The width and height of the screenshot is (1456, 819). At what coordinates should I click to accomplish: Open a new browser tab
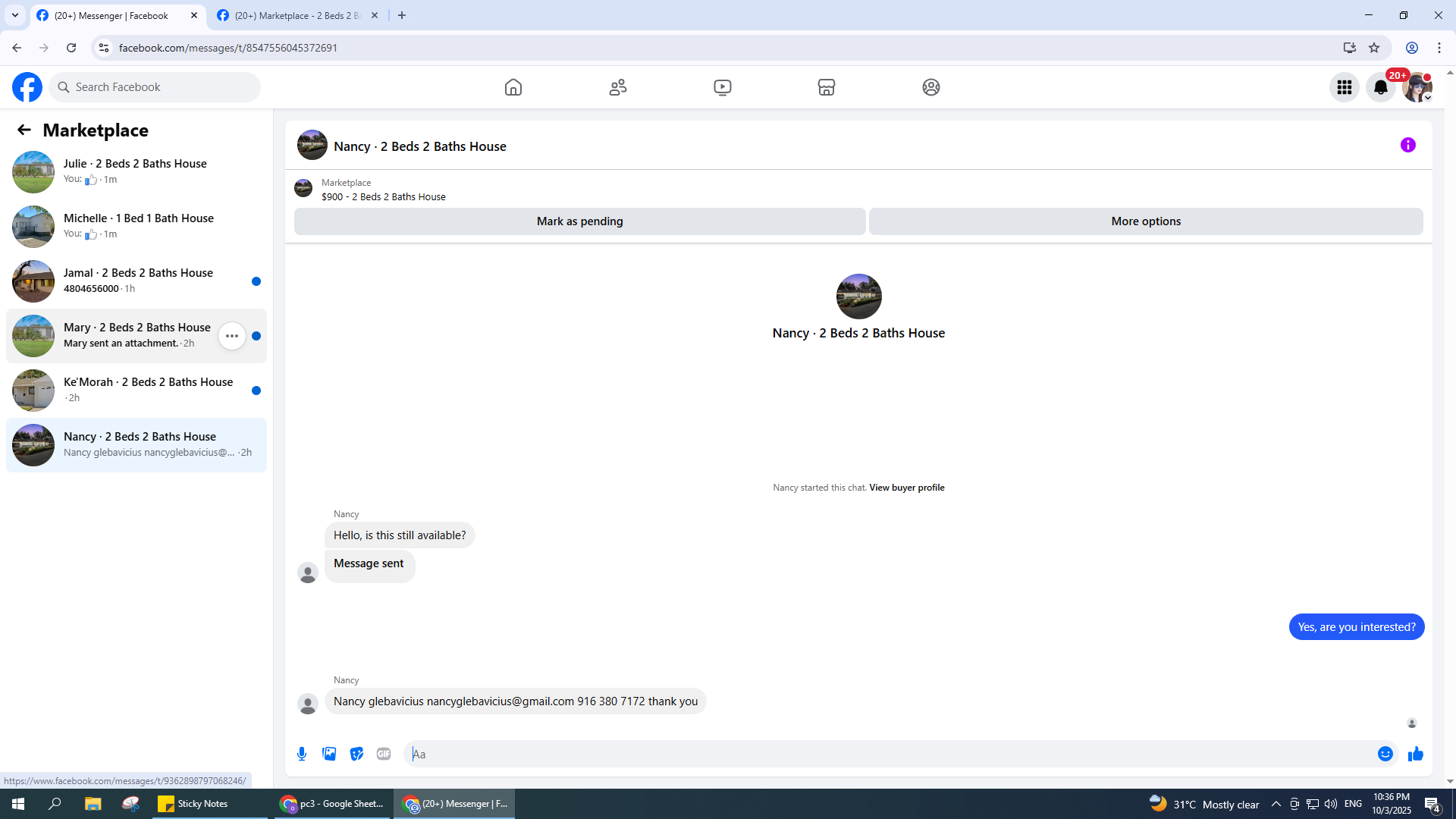tap(402, 15)
